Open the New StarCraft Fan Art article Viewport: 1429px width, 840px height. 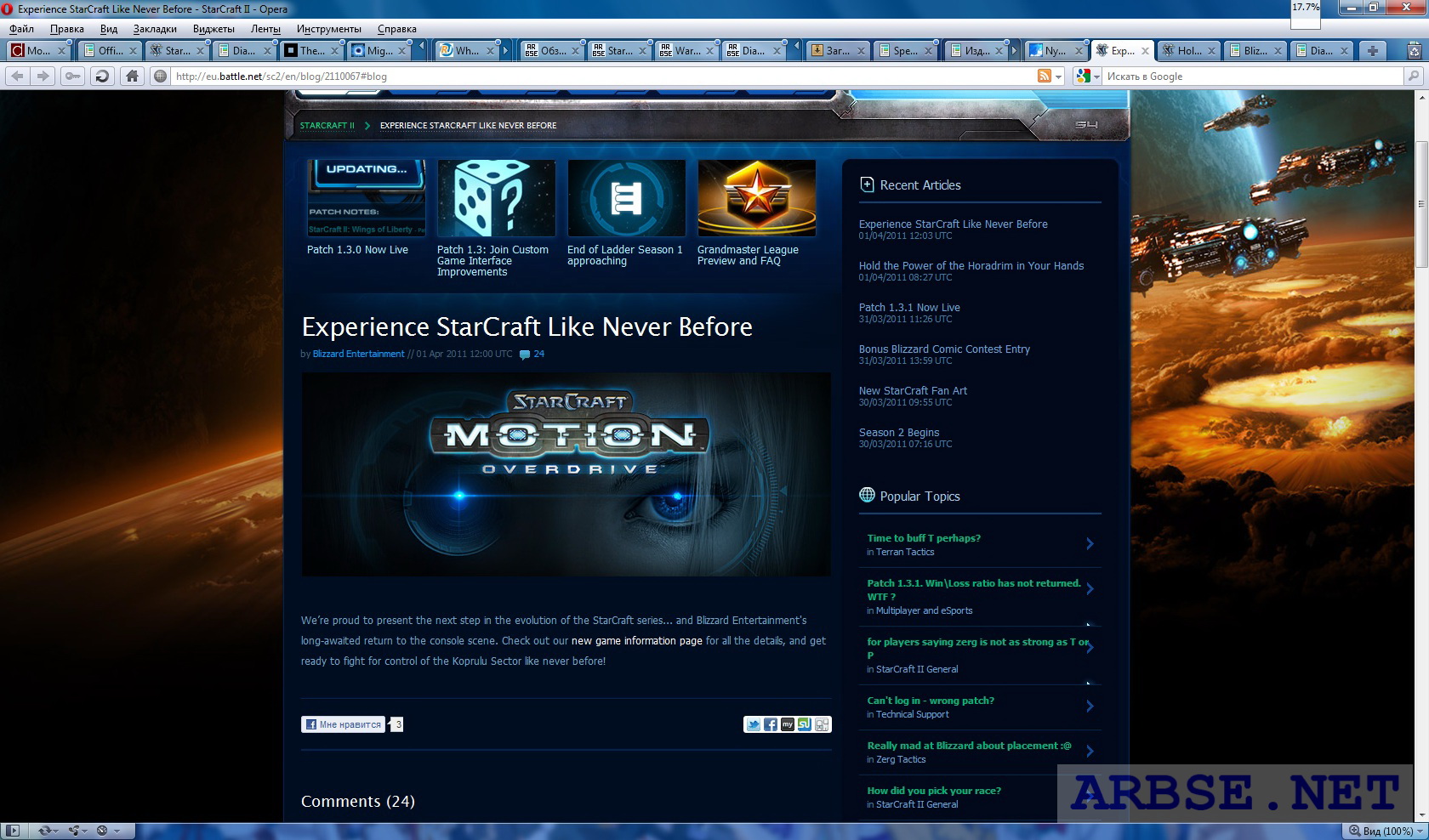pos(913,391)
